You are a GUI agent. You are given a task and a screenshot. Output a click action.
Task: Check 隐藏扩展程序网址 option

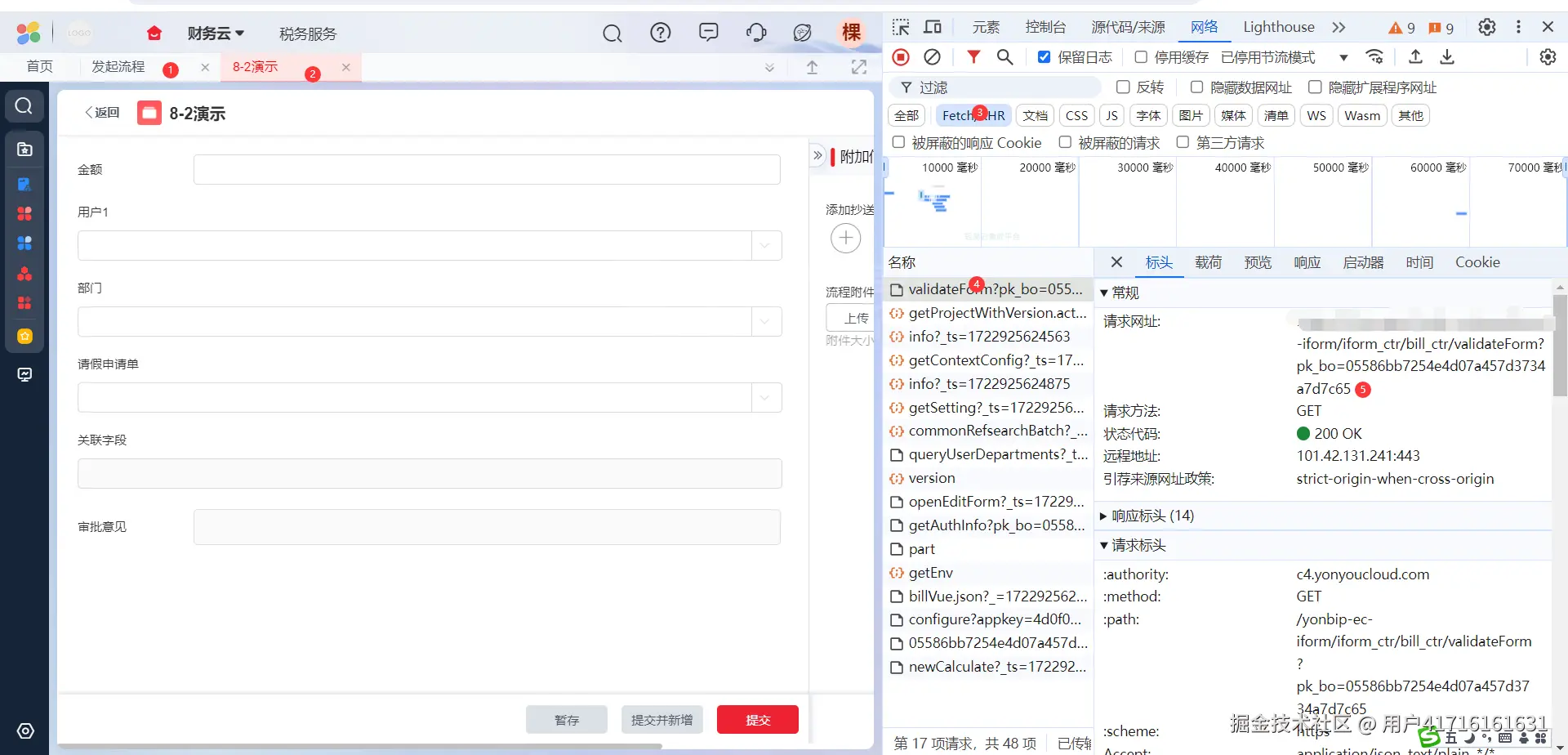(1315, 87)
